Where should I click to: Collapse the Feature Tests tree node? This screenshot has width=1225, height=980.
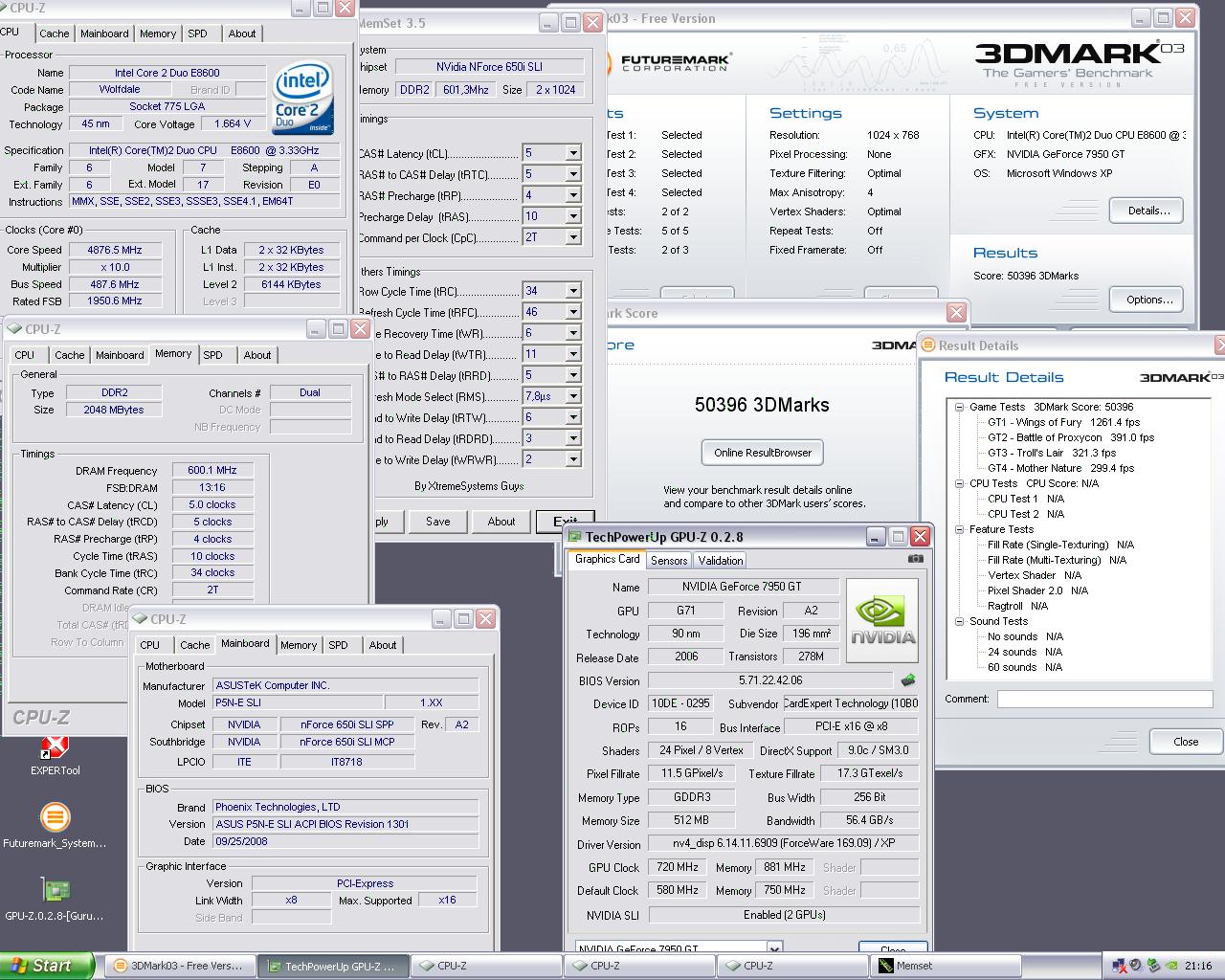pyautogui.click(x=959, y=529)
